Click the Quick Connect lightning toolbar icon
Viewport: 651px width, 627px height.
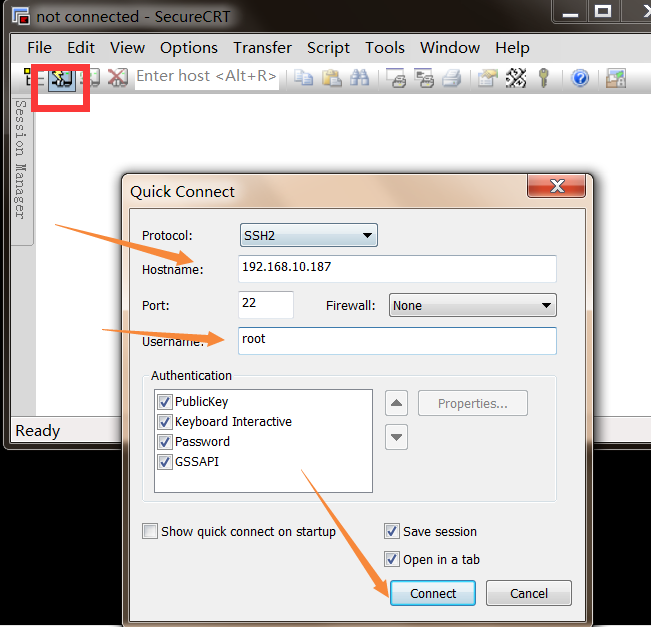tap(62, 78)
